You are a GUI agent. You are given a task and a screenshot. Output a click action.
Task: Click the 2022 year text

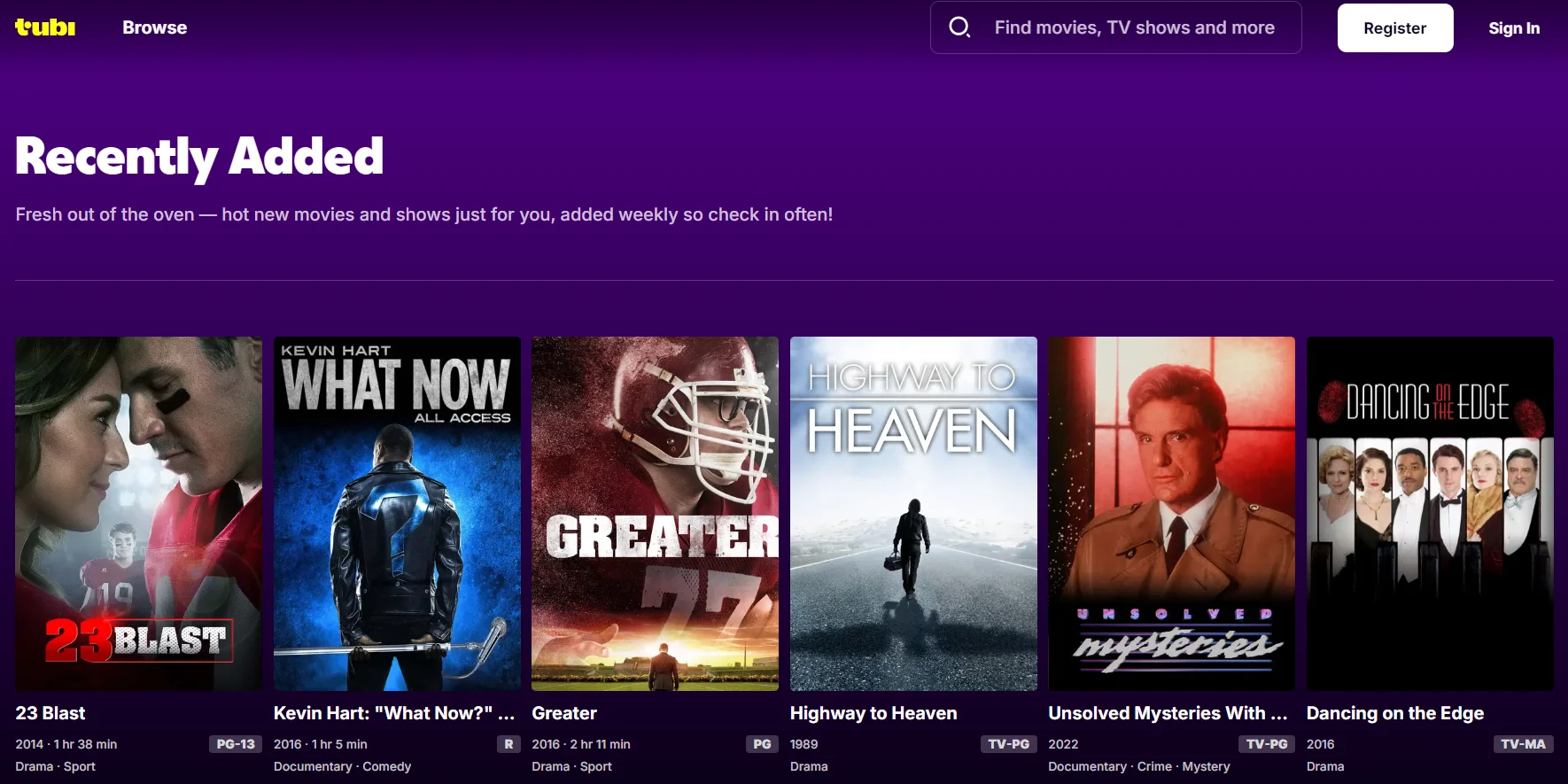(1063, 744)
